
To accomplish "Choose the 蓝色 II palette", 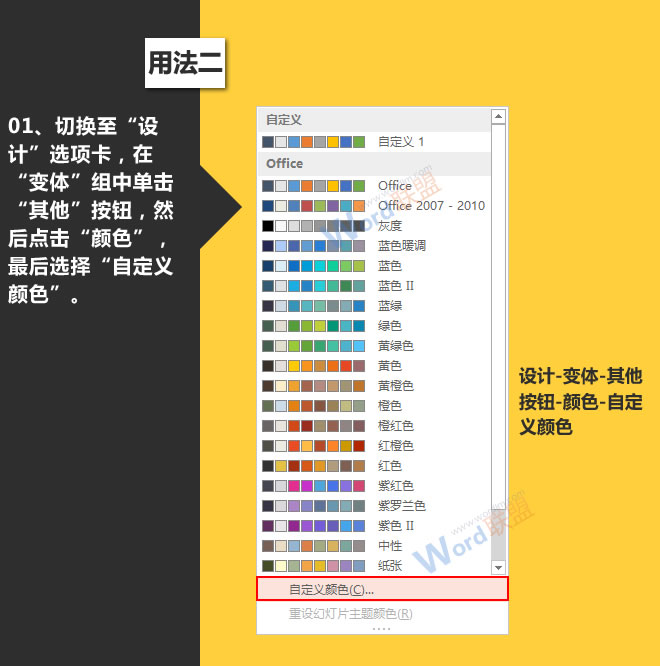I will (x=395, y=286).
